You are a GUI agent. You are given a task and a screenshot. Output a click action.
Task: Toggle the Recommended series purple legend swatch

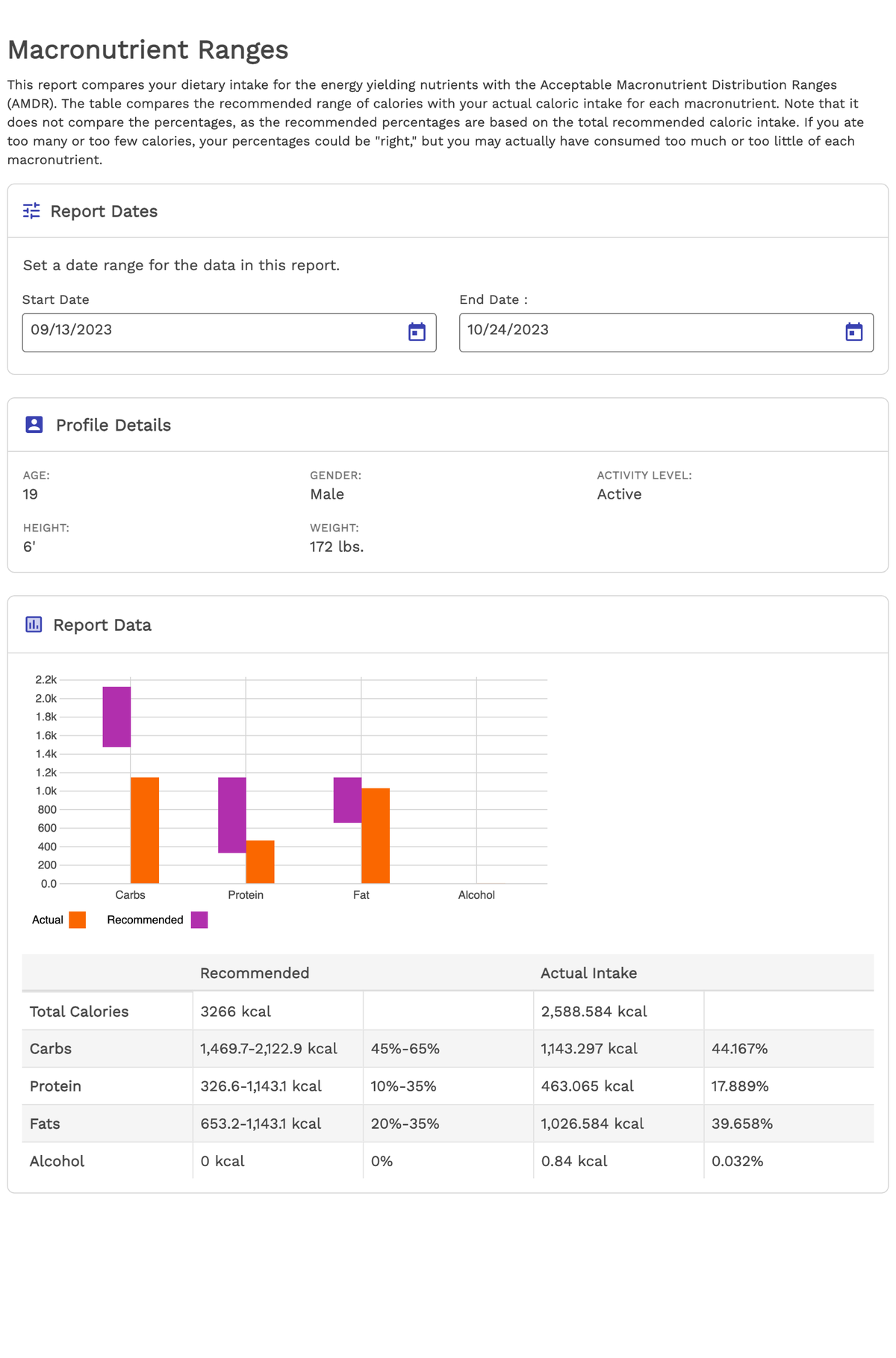(199, 920)
